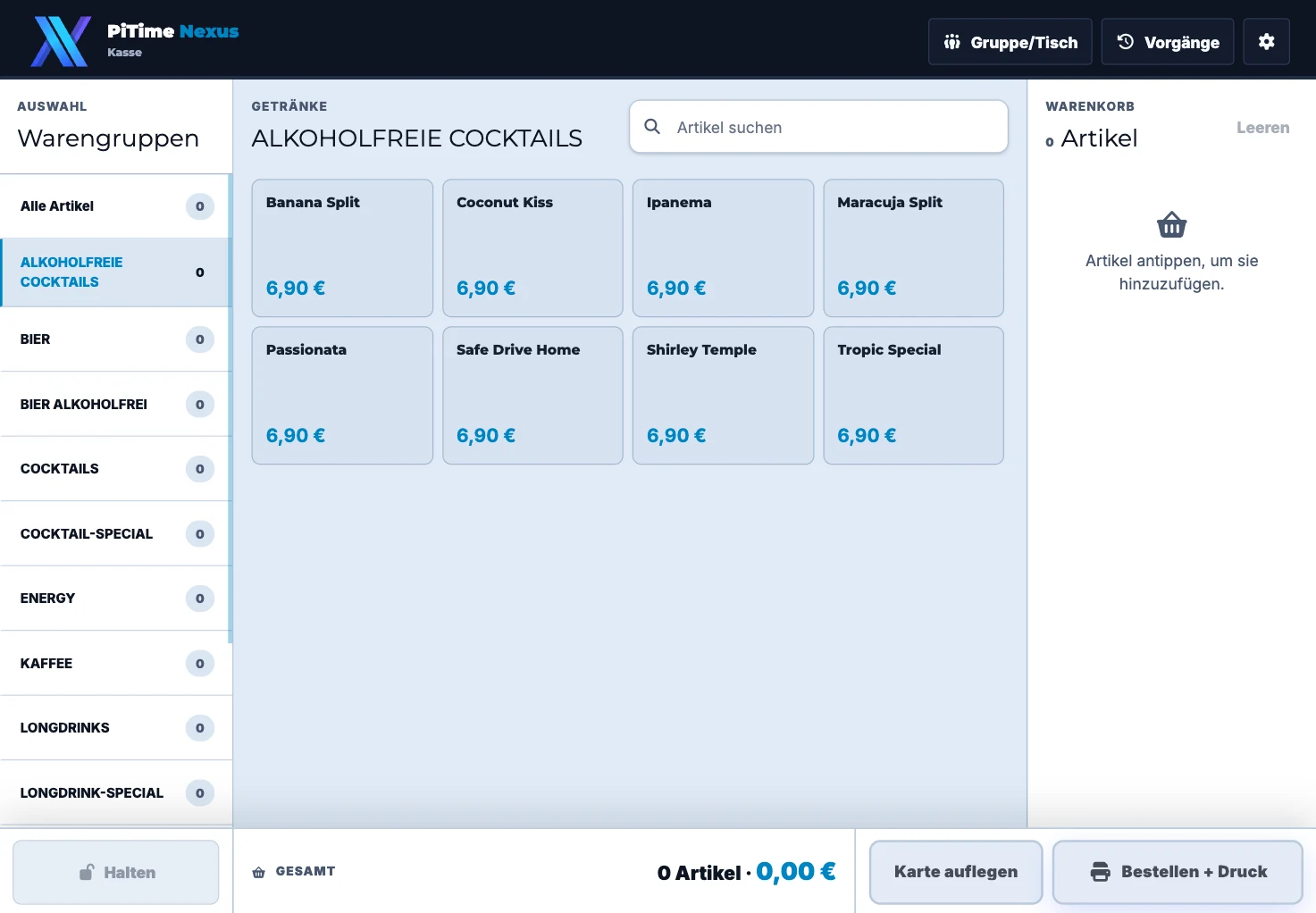Click Karte auflegen button
Screen dimensions: 1316x913
[x=956, y=872]
